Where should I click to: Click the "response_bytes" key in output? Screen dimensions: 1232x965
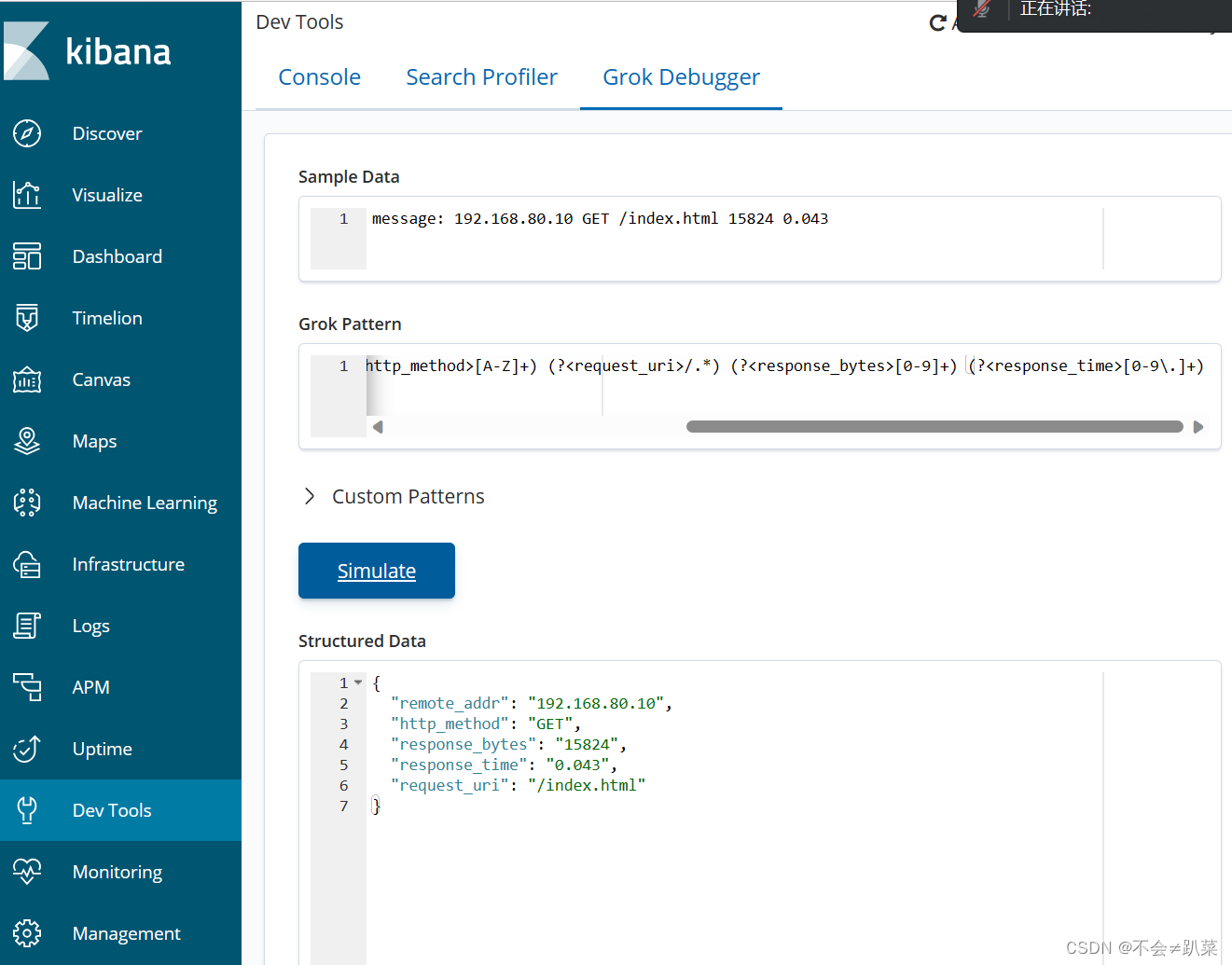464,744
